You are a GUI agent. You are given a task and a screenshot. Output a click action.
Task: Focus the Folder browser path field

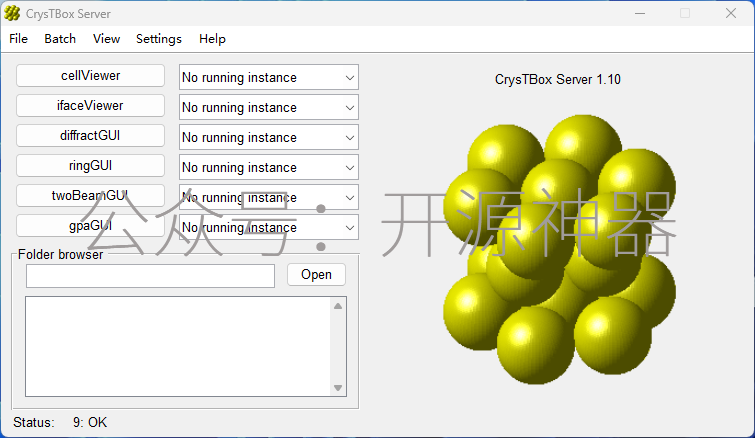(x=150, y=276)
